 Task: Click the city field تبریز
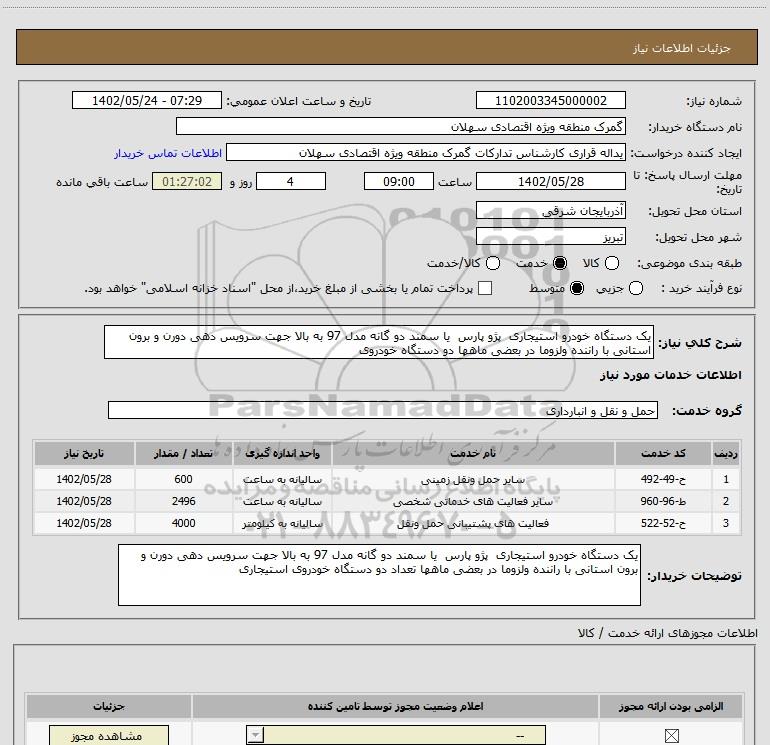coord(550,237)
